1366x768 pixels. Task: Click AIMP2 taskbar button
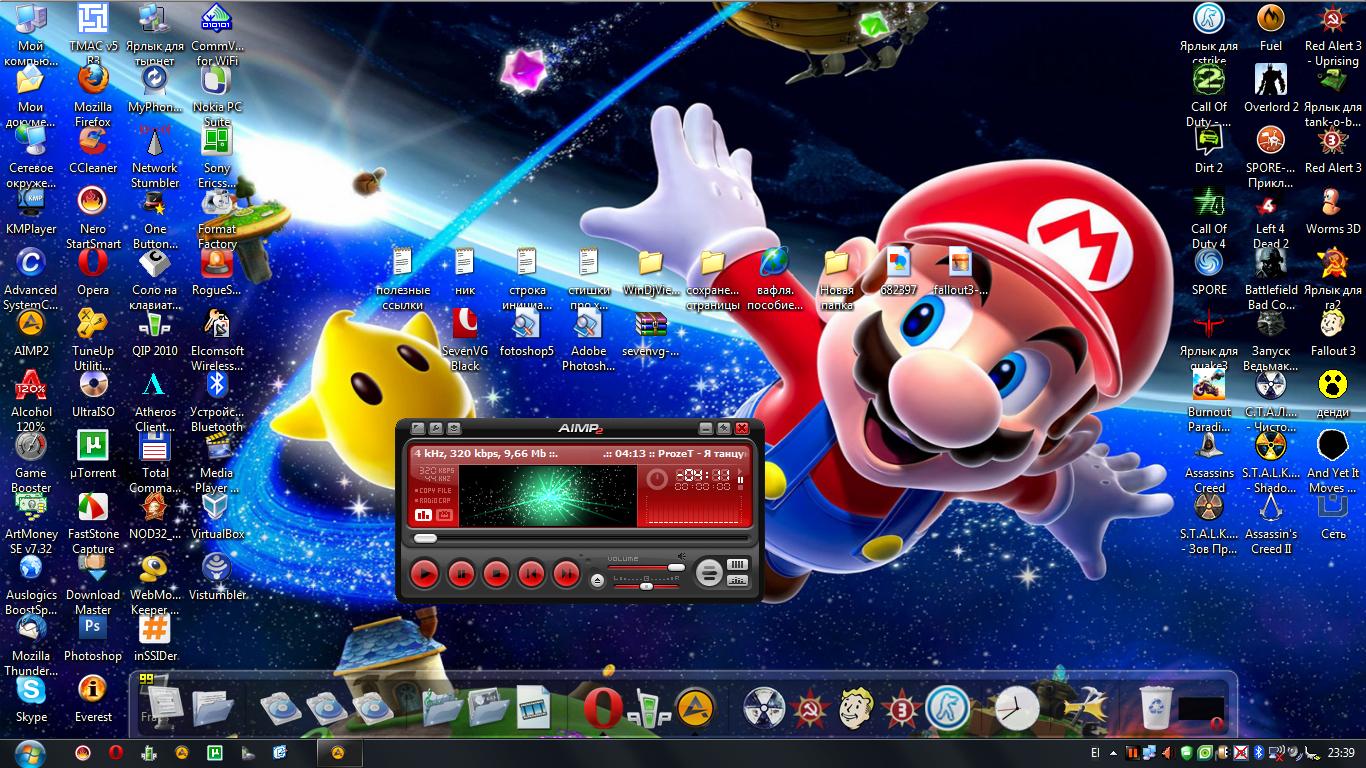(338, 752)
